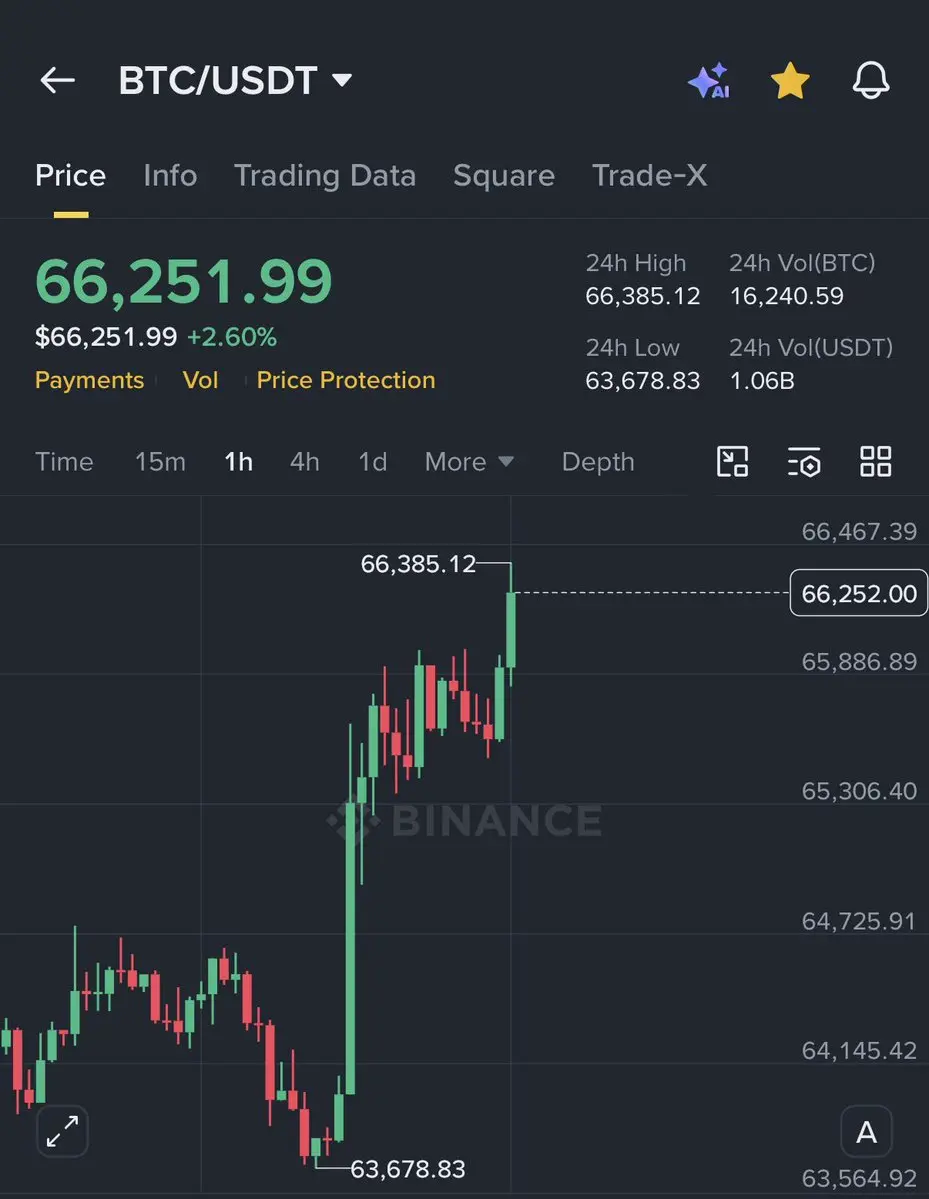Tap the 65,886.89 axis label

[859, 661]
